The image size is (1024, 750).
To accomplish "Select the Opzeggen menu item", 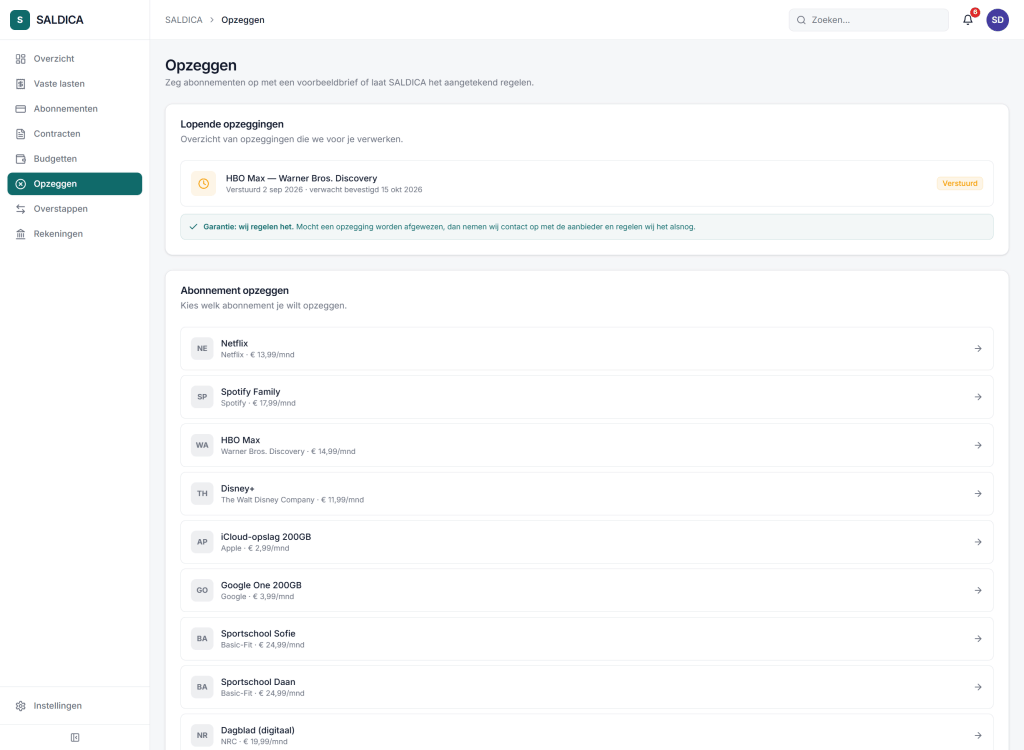I will point(74,184).
